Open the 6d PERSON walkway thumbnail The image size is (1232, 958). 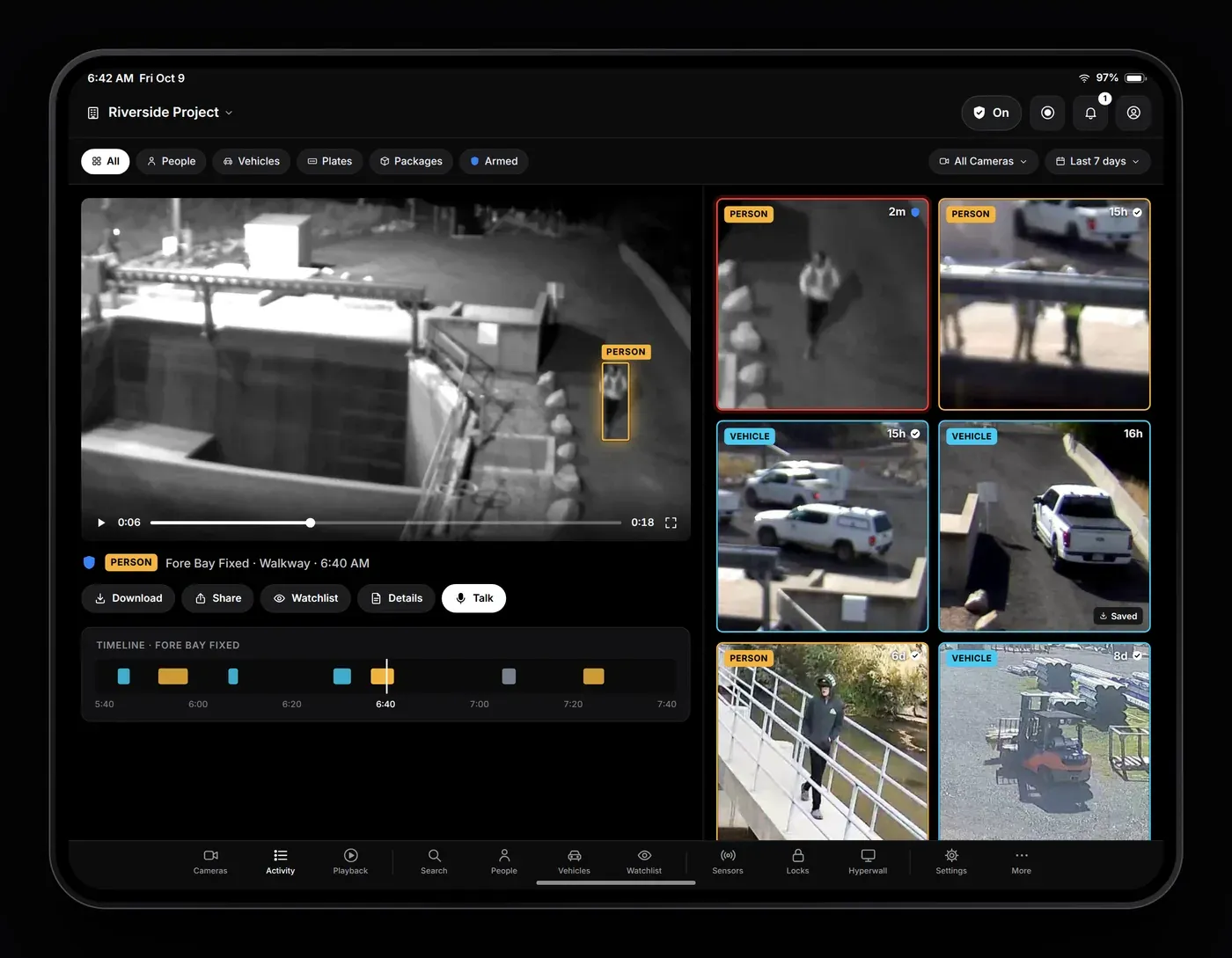823,741
